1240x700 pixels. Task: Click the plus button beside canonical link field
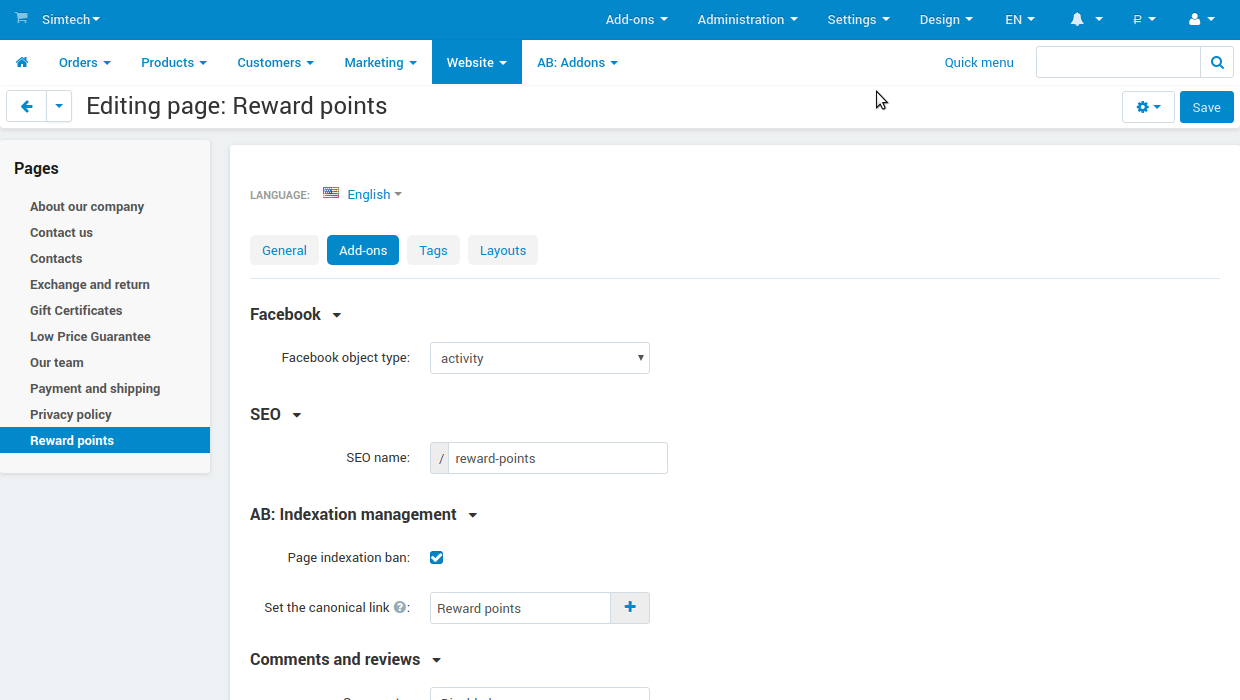(x=629, y=607)
